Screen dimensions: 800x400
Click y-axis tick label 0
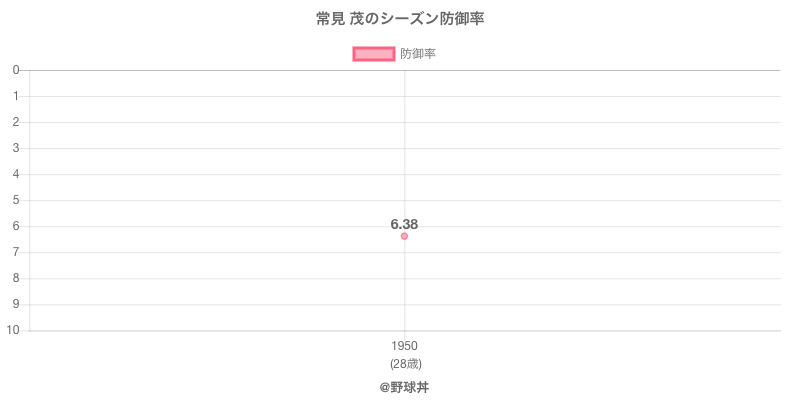[x=16, y=70]
